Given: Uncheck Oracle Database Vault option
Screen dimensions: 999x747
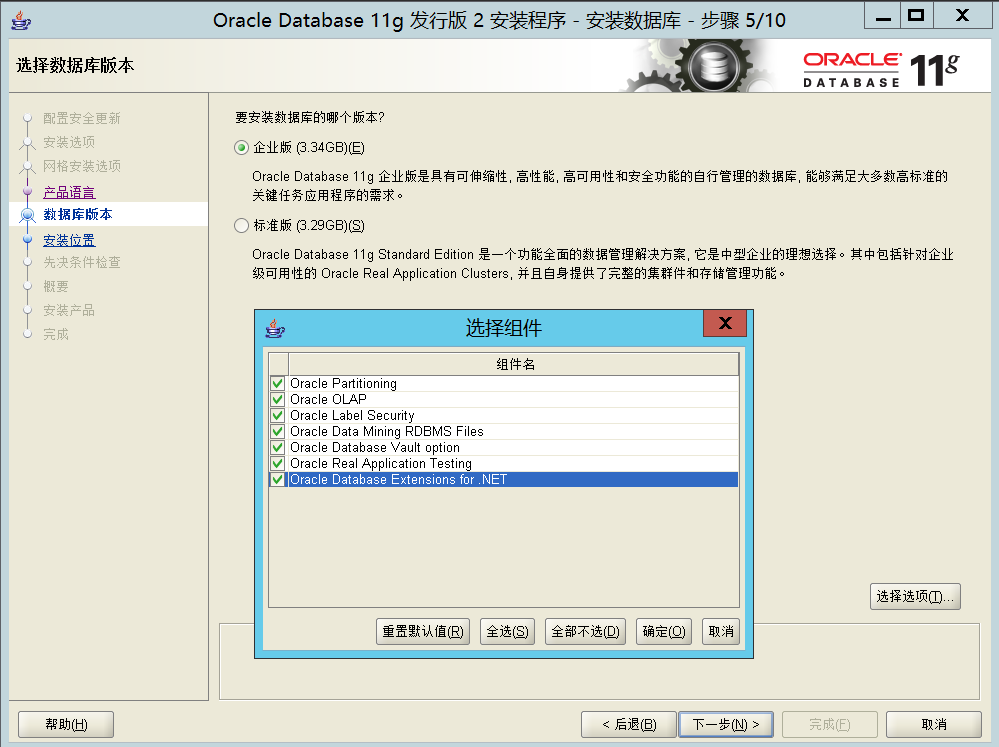Looking at the screenshot, I should (x=277, y=447).
